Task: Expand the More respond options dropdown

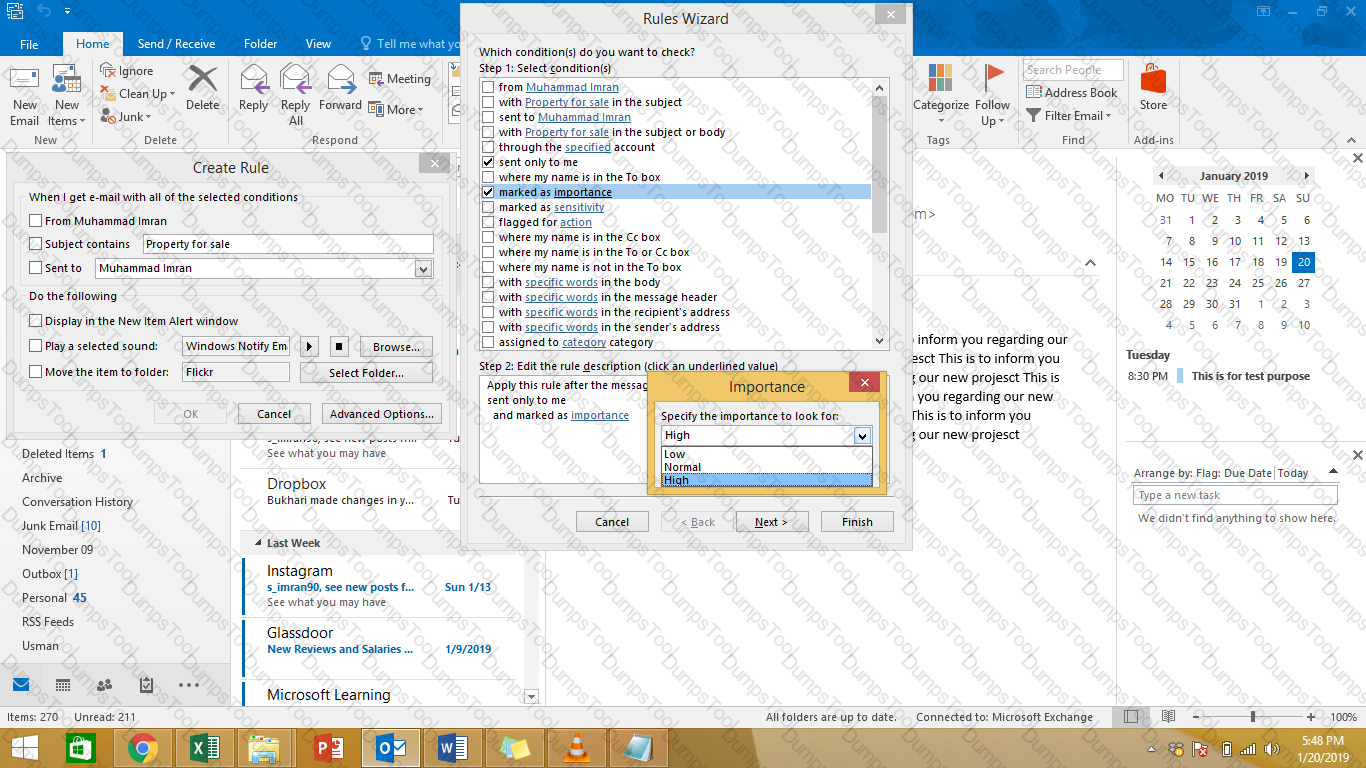Action: [421, 110]
